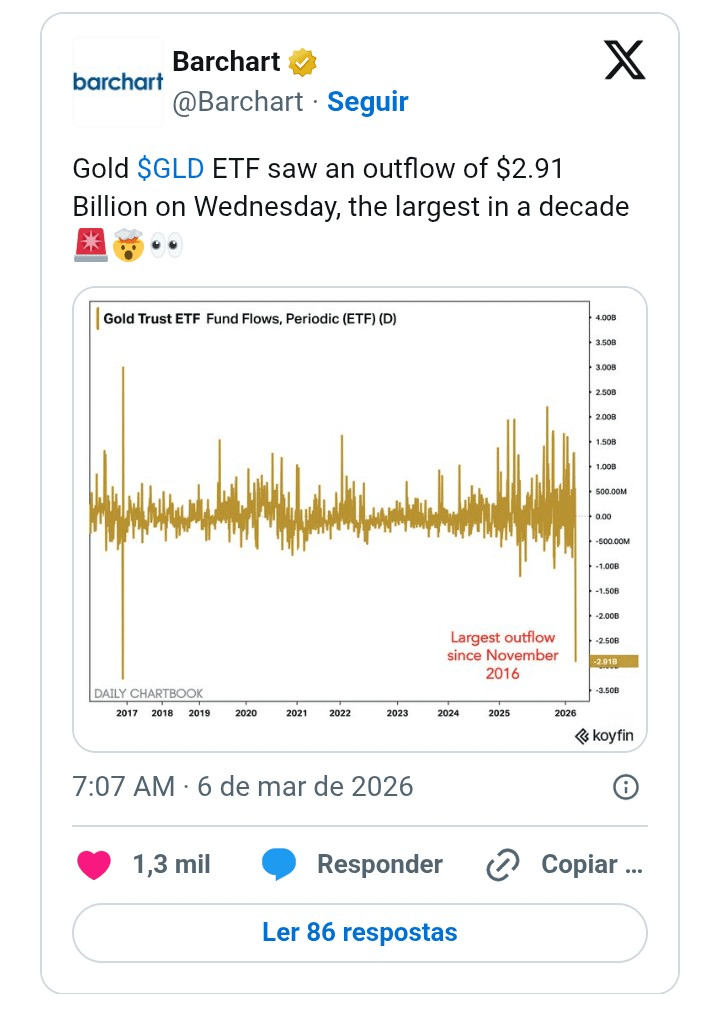The image size is (720, 1018).
Task: Open the Barchart display name
Action: 226,62
